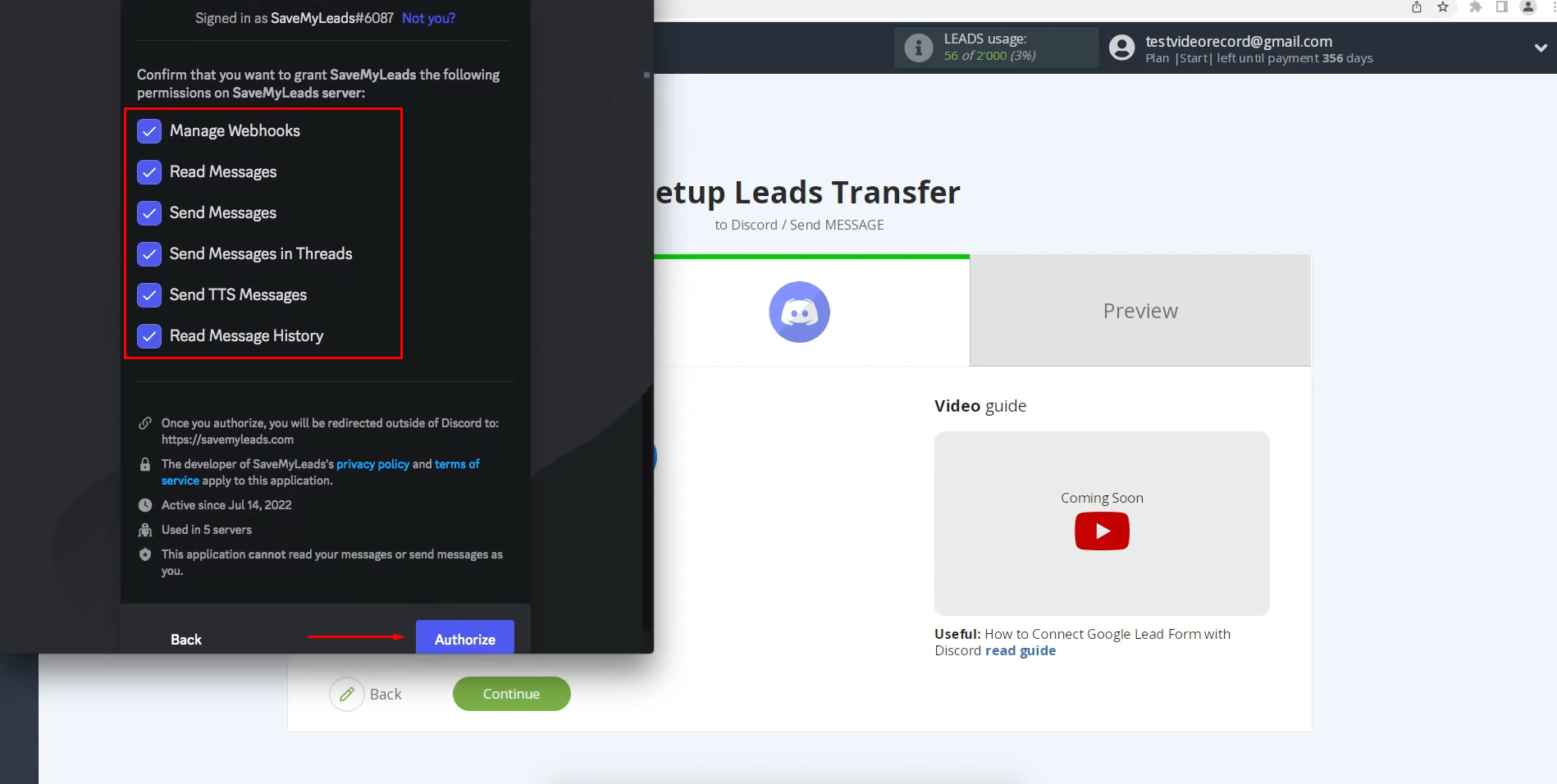This screenshot has width=1557, height=784.
Task: Click the shield icon beside cannot read messages
Action: (145, 554)
